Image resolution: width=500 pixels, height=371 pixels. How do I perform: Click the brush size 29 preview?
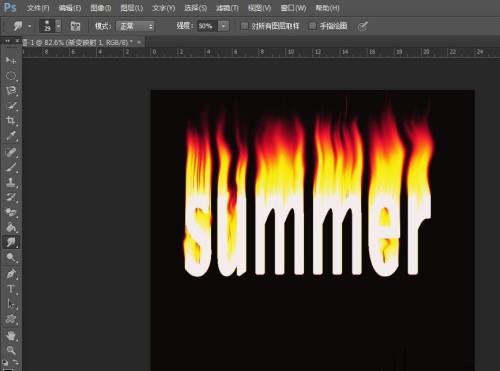(x=47, y=26)
